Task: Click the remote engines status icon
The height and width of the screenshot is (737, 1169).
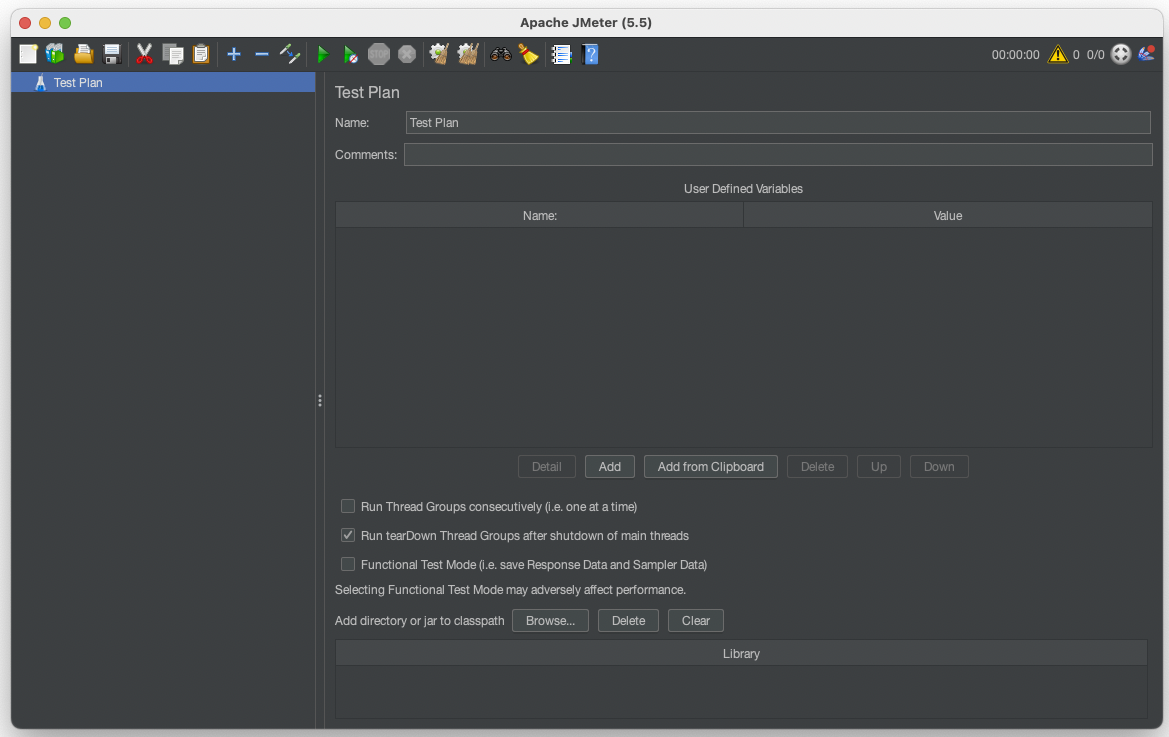Action: pyautogui.click(x=1121, y=54)
